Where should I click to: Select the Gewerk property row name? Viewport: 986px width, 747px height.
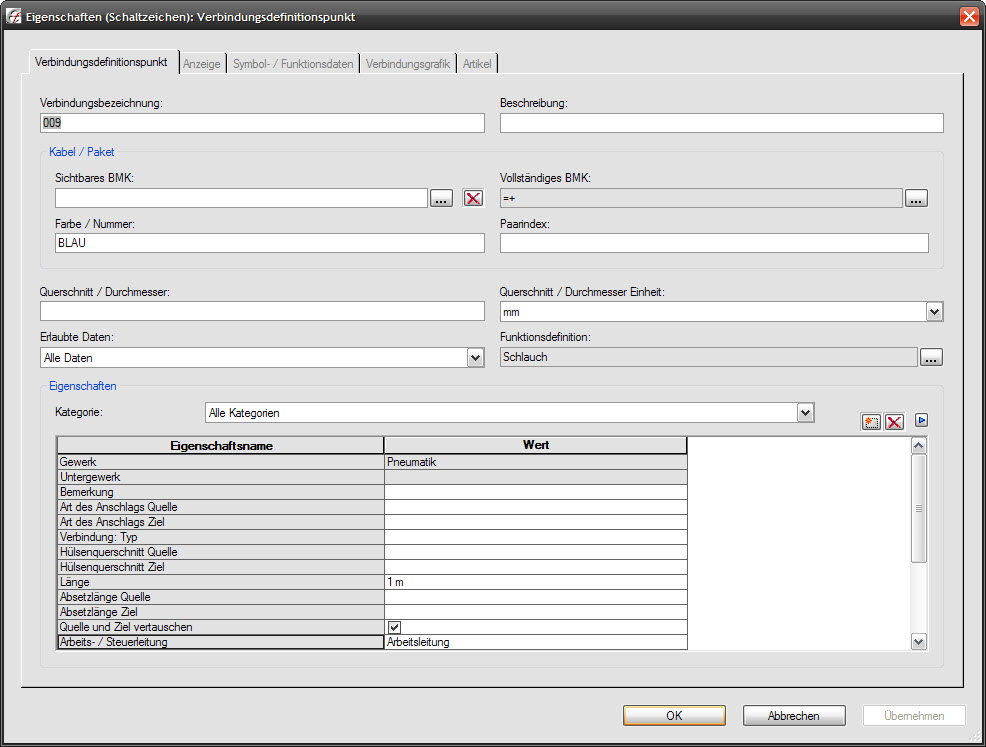pos(221,462)
